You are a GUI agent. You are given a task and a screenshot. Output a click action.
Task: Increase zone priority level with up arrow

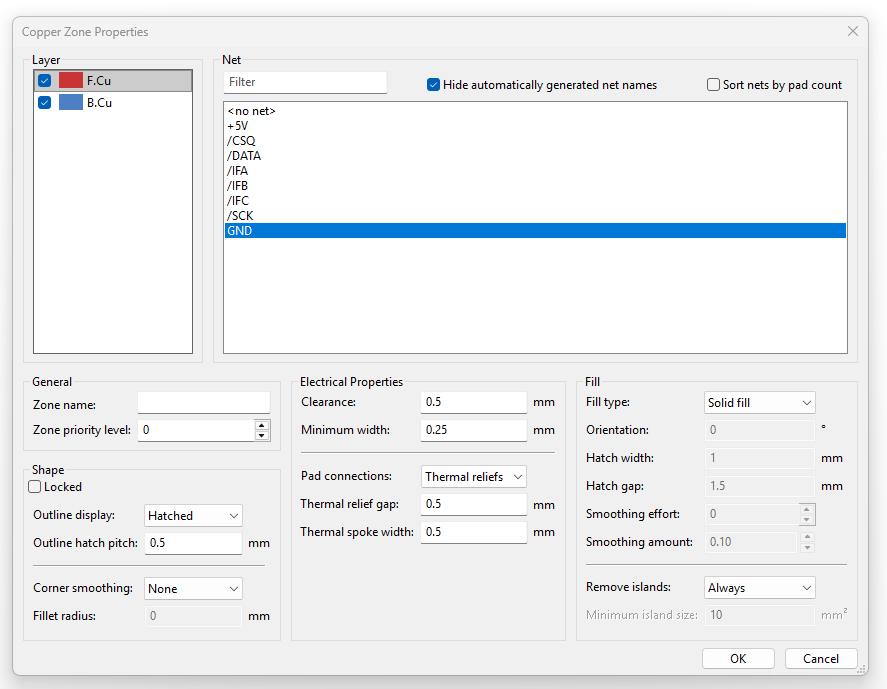point(262,425)
